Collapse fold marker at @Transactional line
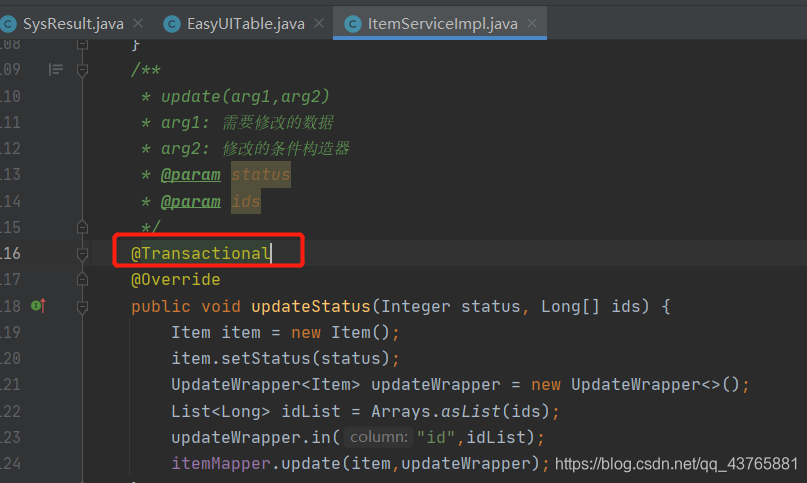Screen dimensions: 807x483 click(x=82, y=253)
